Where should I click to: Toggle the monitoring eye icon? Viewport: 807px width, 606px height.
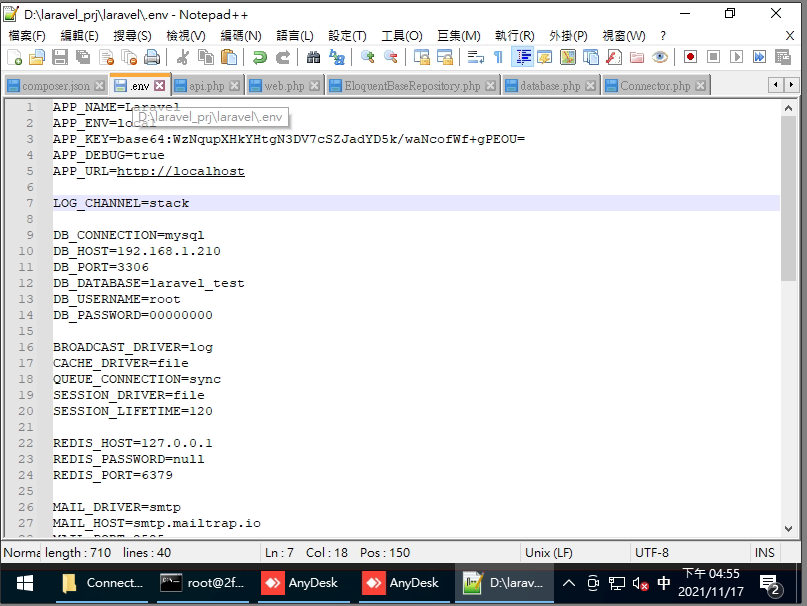(x=660, y=57)
